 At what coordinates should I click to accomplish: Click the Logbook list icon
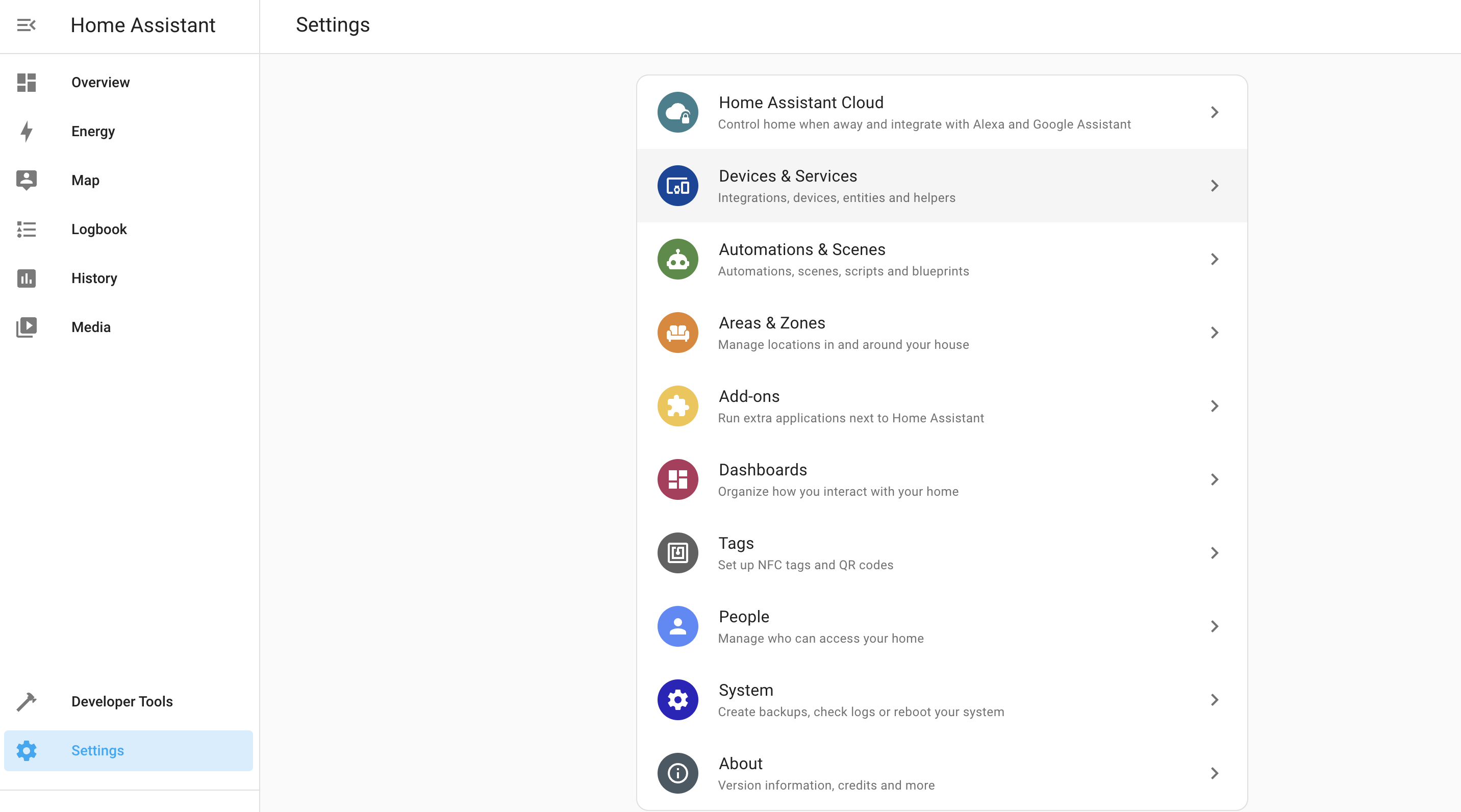(x=26, y=229)
